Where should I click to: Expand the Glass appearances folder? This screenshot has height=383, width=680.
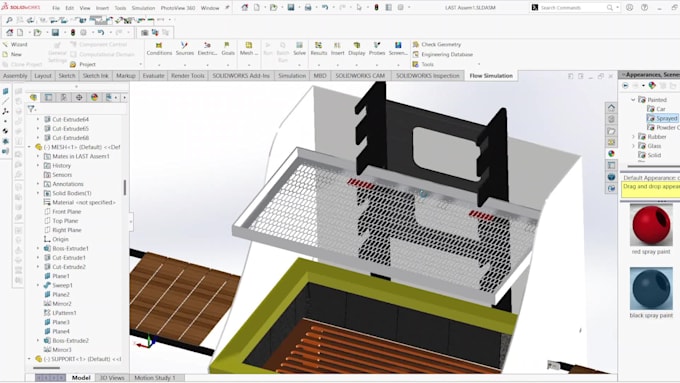click(x=633, y=146)
